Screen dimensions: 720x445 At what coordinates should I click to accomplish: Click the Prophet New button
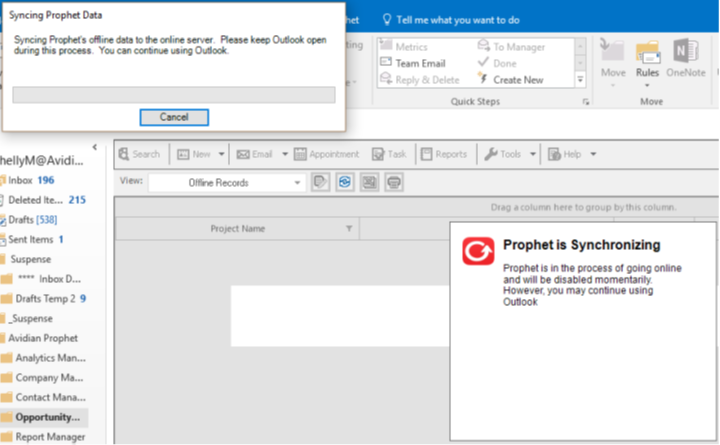tap(193, 154)
